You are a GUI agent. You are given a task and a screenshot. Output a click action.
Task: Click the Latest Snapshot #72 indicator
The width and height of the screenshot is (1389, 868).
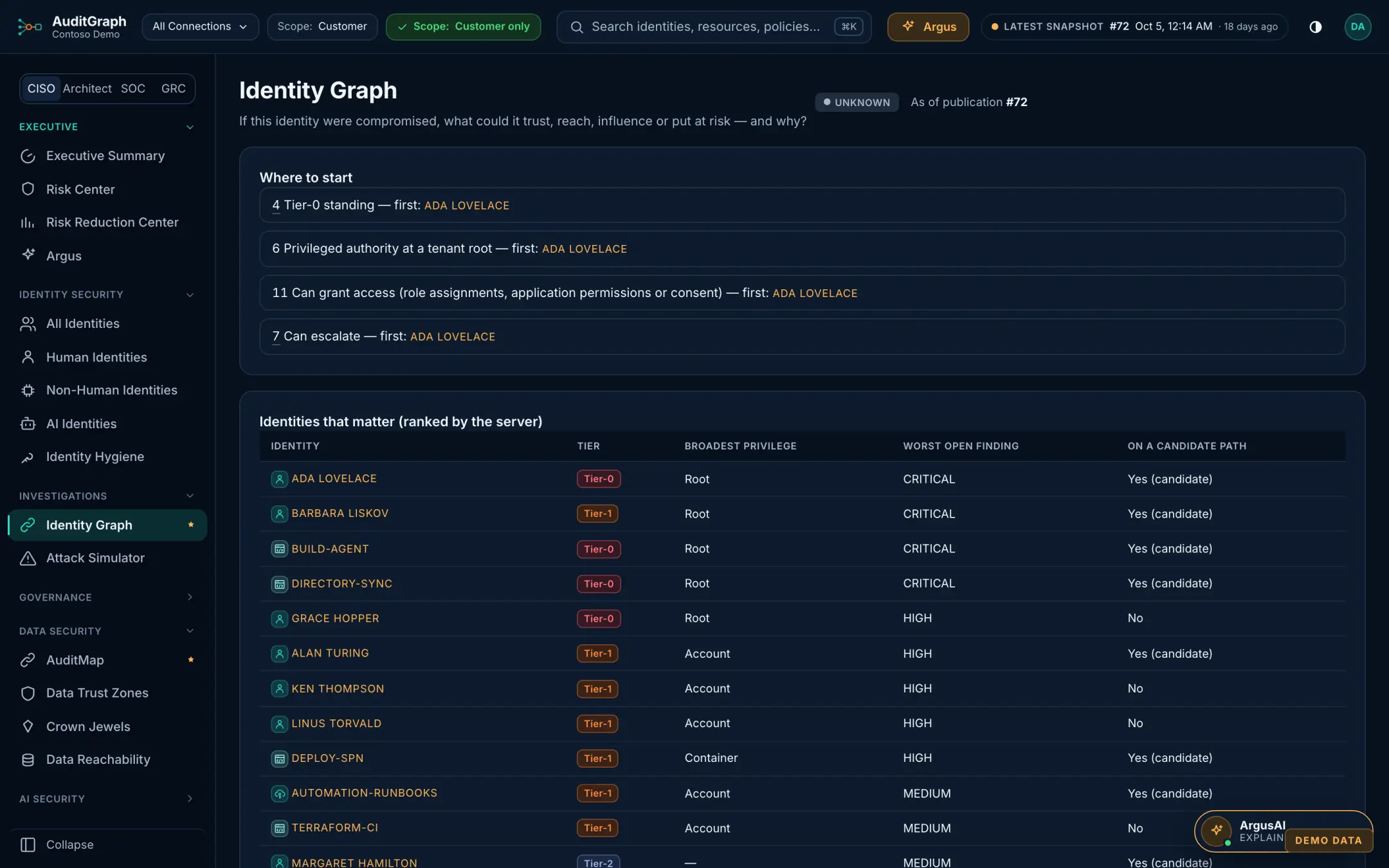pyautogui.click(x=1134, y=26)
